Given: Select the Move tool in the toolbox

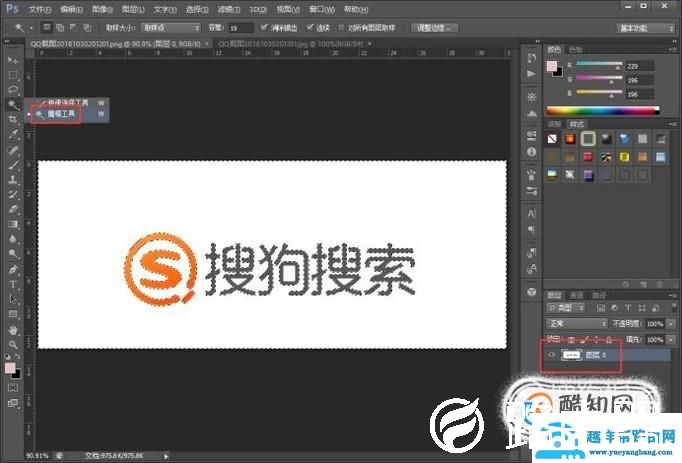Looking at the screenshot, I should pyautogui.click(x=13, y=60).
